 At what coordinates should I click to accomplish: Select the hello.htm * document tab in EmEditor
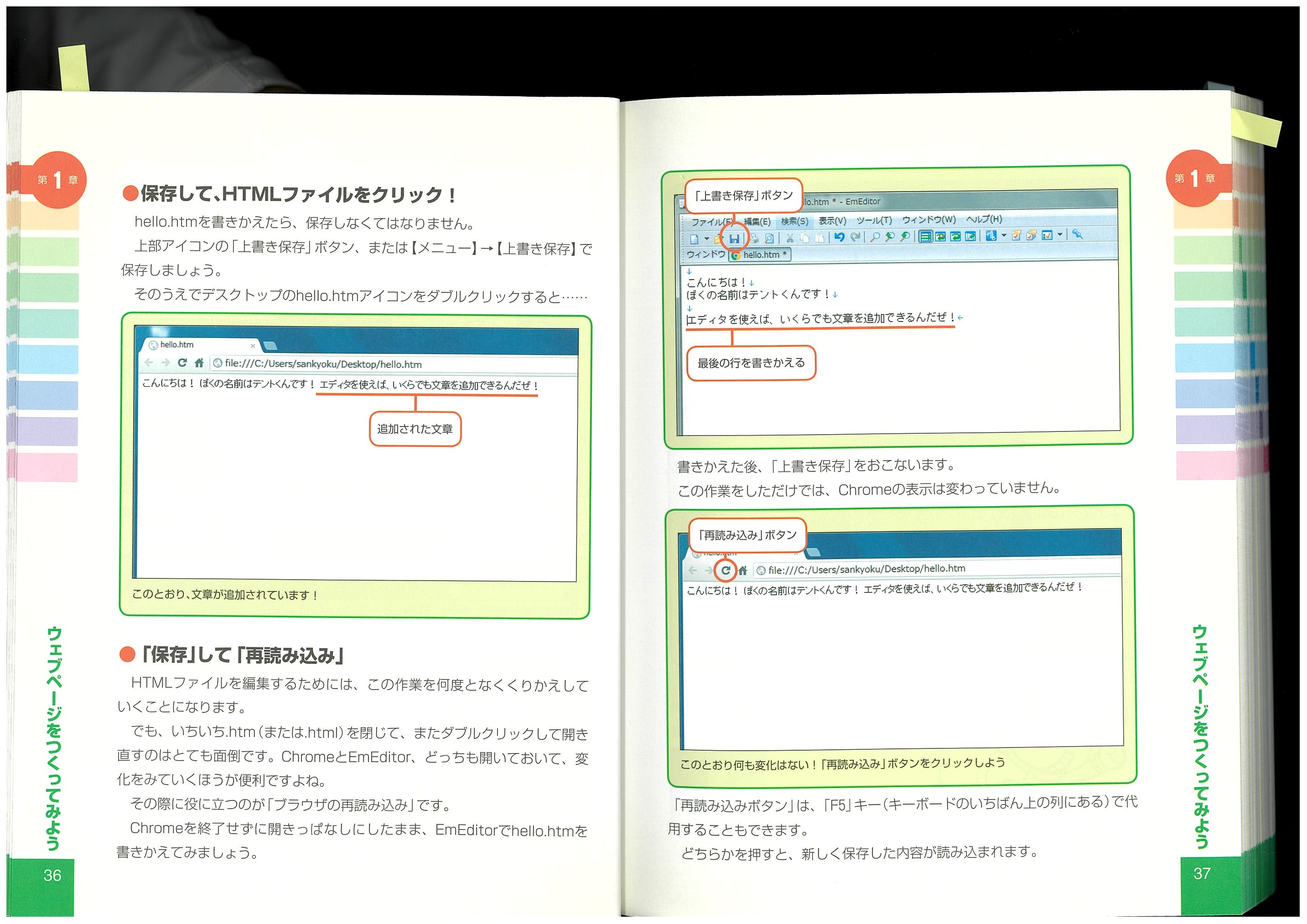(759, 255)
